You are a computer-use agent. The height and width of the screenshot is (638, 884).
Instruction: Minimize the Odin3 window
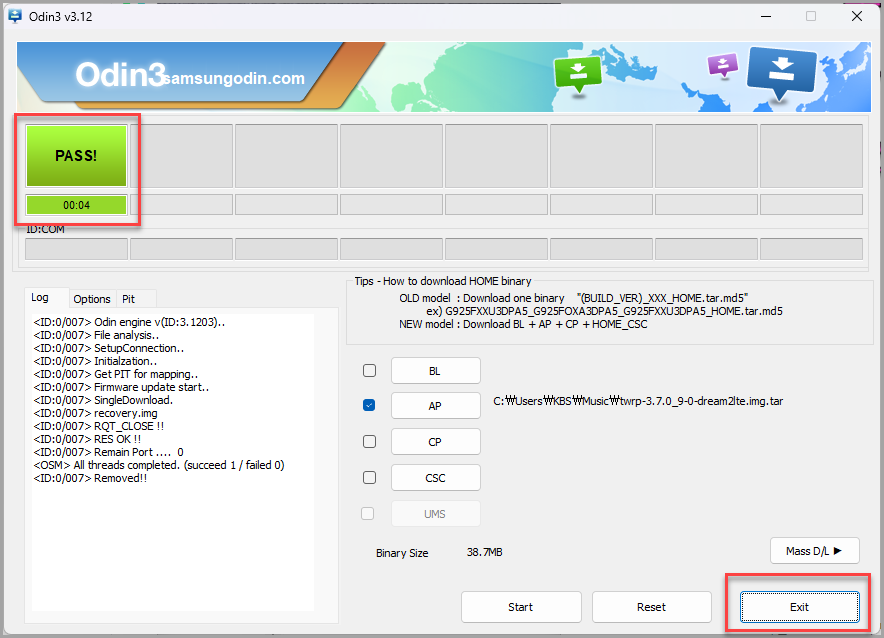pos(766,16)
